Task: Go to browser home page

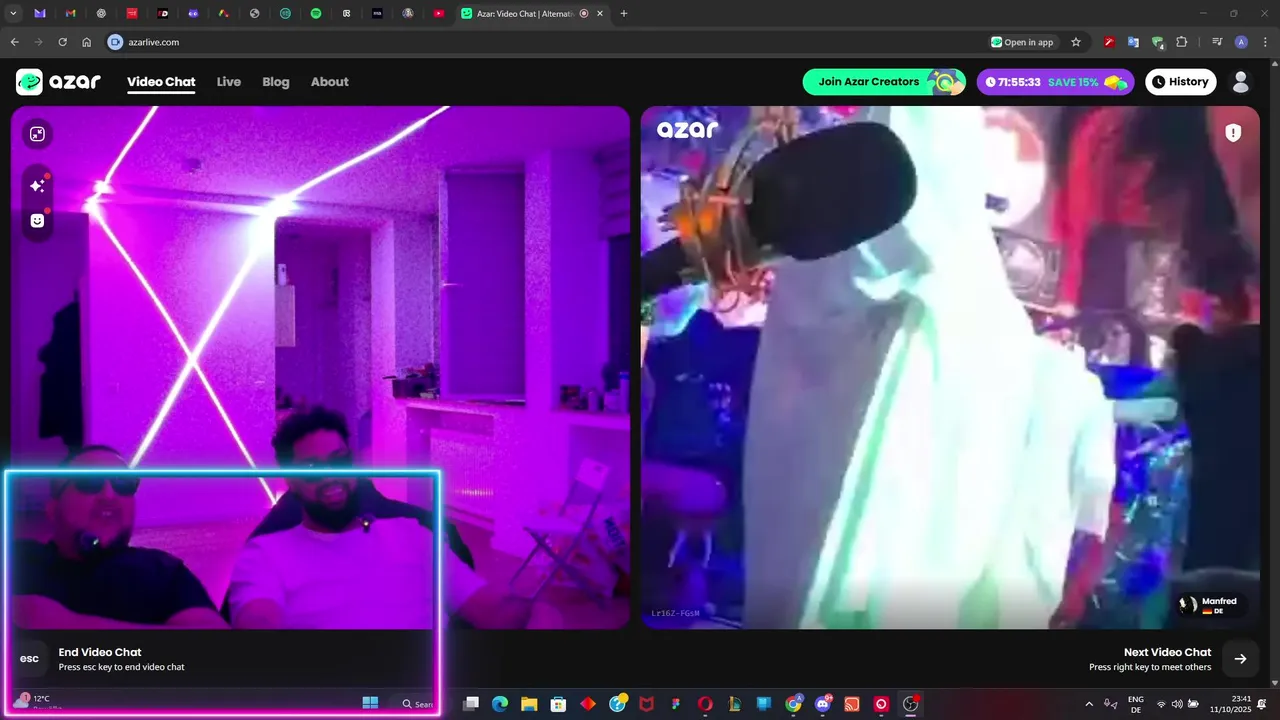Action: coord(87,42)
